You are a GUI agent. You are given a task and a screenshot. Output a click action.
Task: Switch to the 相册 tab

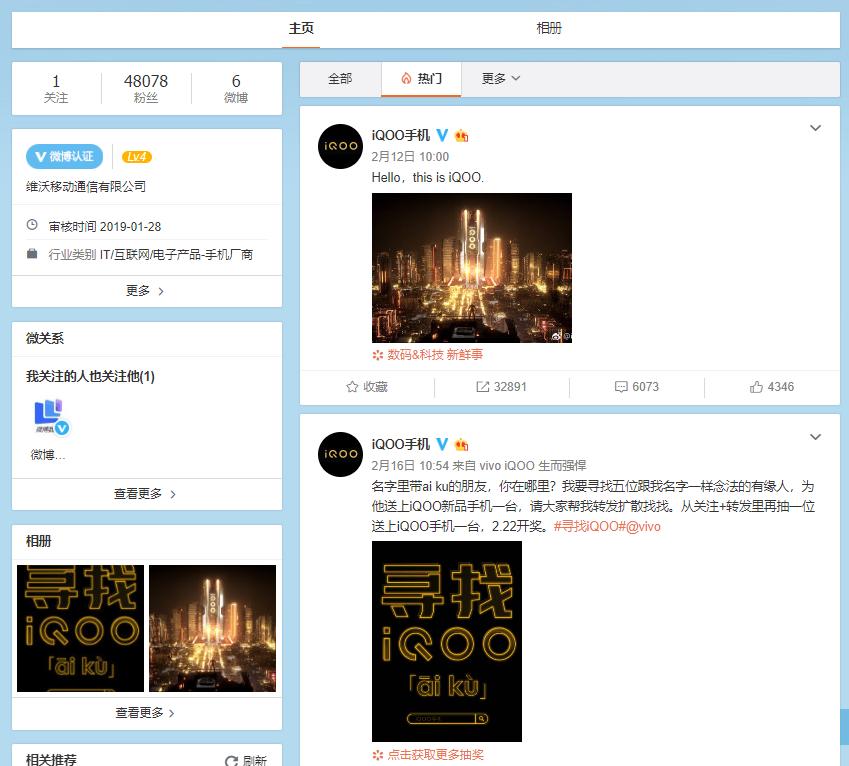[549, 29]
